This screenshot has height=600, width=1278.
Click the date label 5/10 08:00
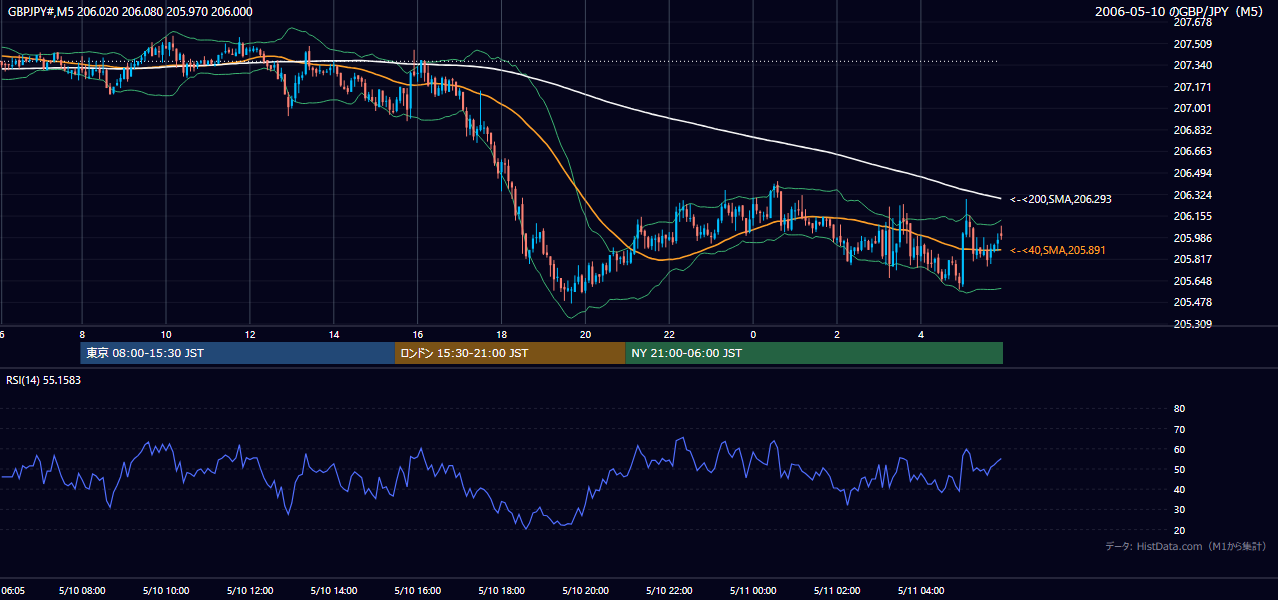click(82, 590)
